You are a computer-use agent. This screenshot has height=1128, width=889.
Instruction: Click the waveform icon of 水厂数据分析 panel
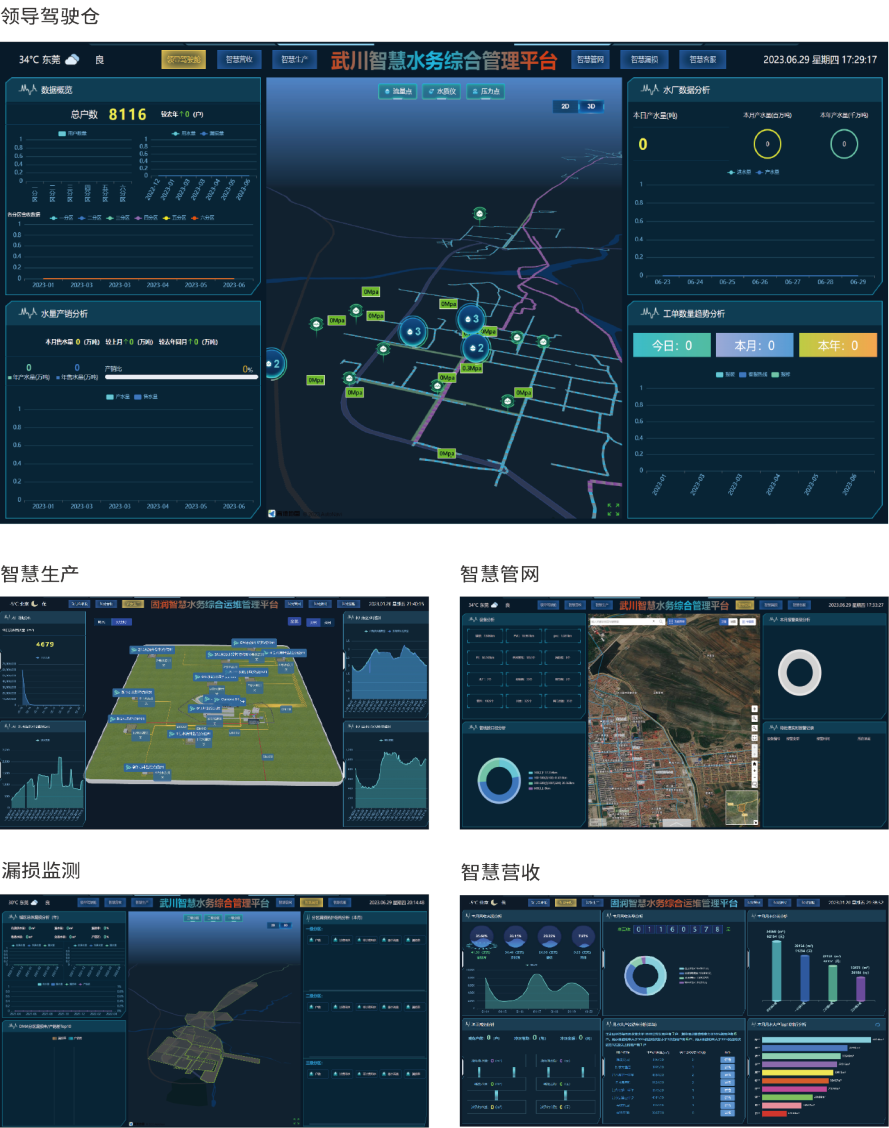pos(650,90)
